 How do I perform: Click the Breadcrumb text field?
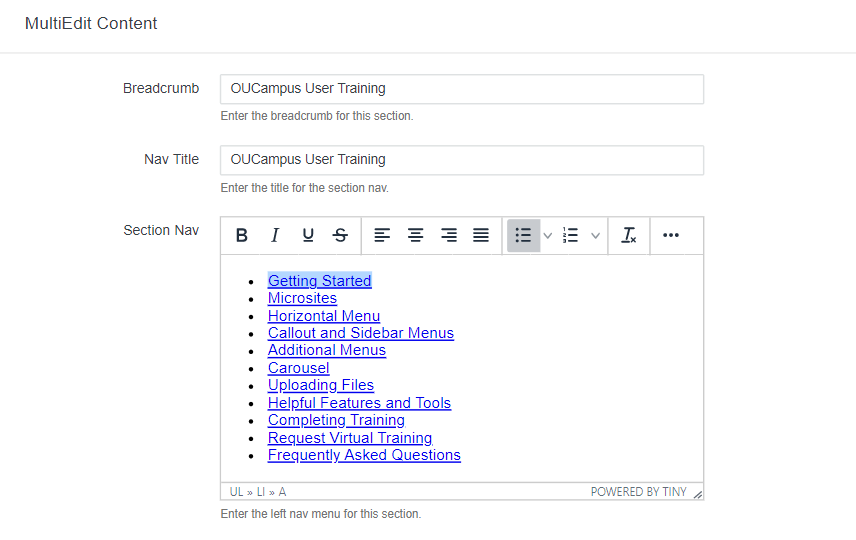pos(461,89)
